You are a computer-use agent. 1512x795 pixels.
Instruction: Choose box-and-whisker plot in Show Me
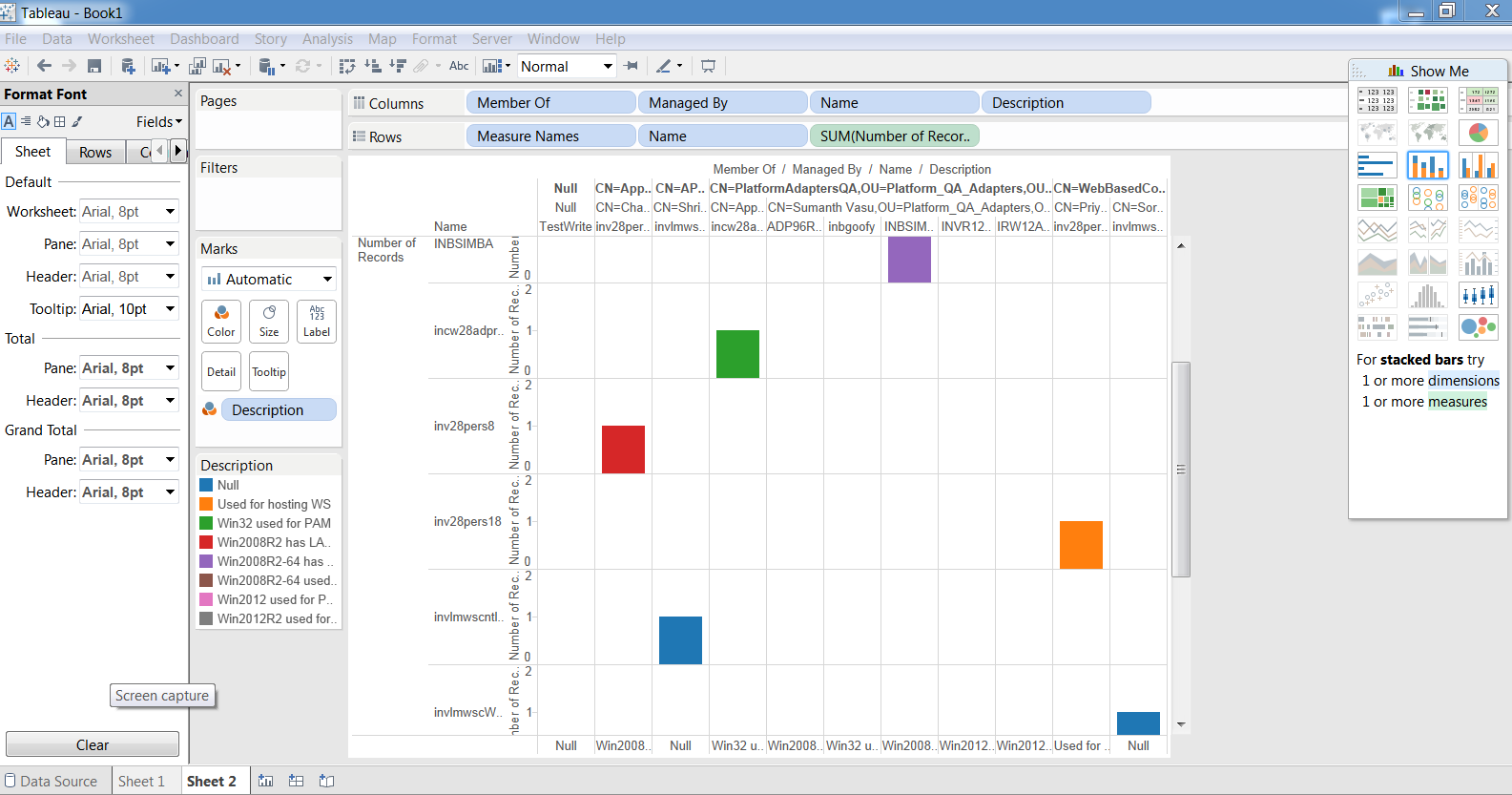pyautogui.click(x=1478, y=295)
